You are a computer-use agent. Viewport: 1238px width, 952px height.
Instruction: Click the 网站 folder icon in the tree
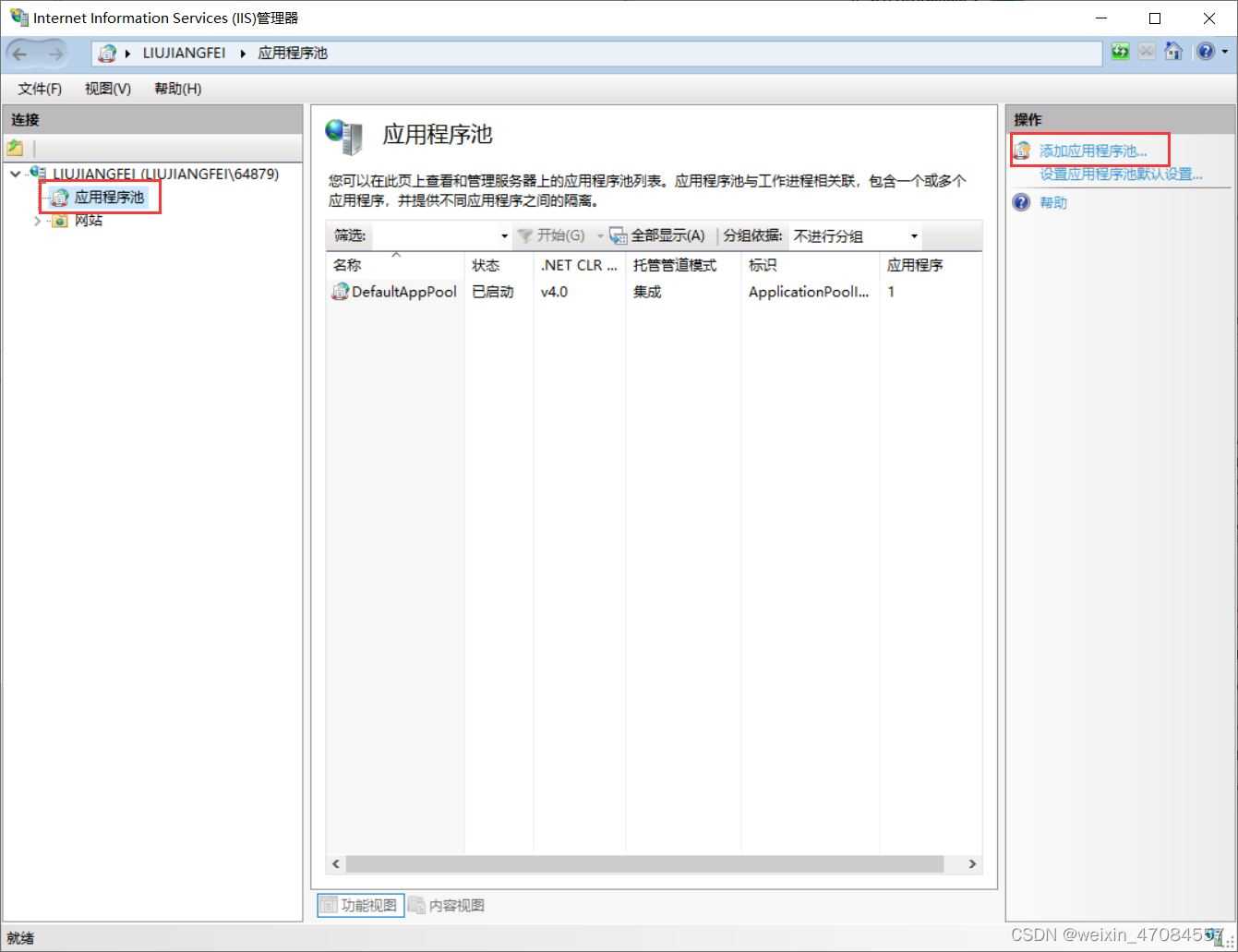[60, 221]
